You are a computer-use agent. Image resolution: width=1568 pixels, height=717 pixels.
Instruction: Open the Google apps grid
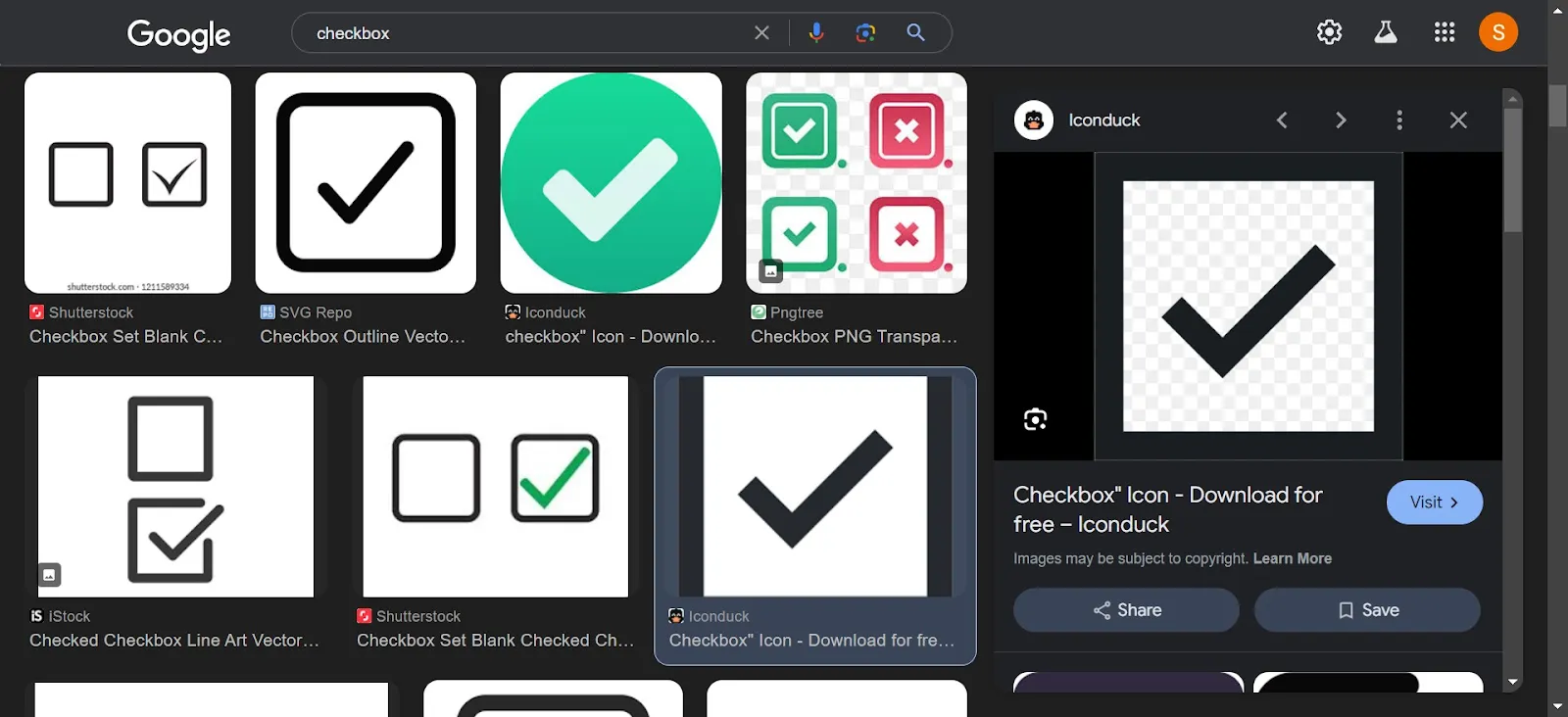[x=1444, y=32]
